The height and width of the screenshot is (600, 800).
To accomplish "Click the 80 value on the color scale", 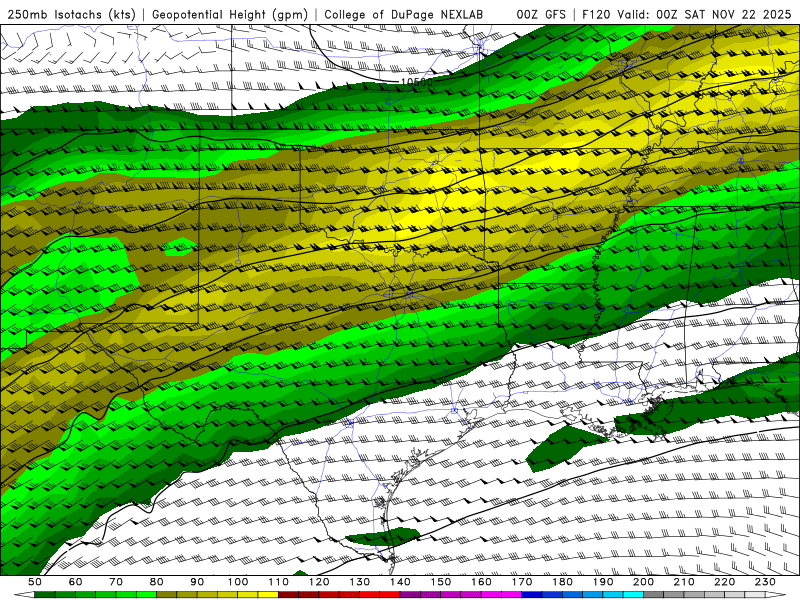I will click(157, 582).
